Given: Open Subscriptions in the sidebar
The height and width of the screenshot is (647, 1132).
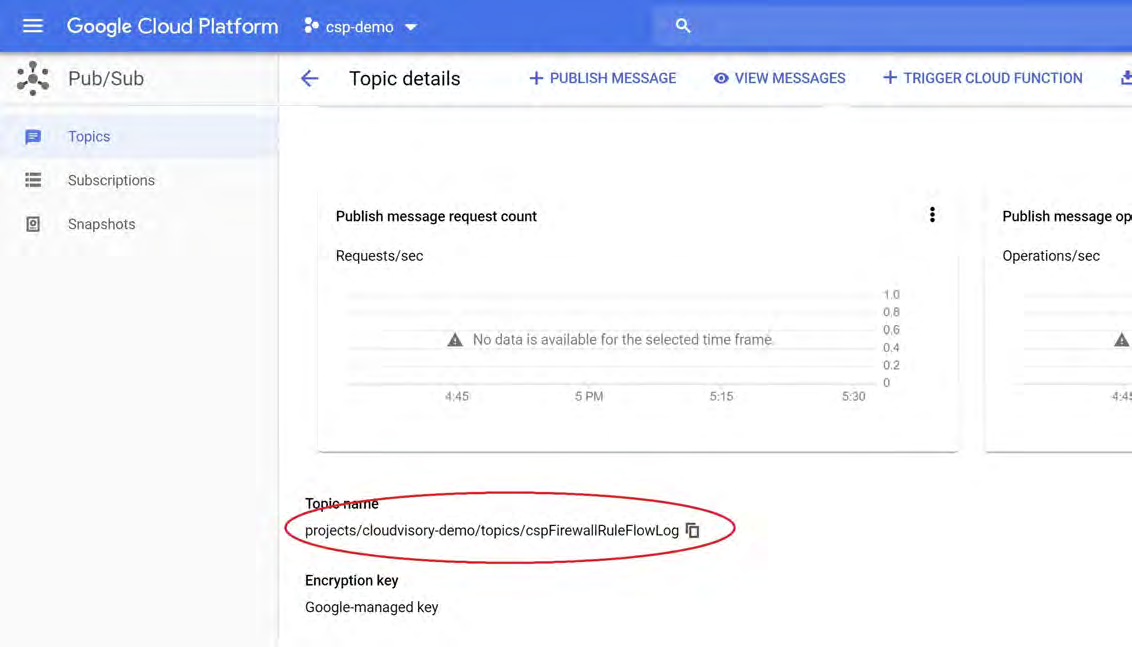Looking at the screenshot, I should (x=139, y=180).
